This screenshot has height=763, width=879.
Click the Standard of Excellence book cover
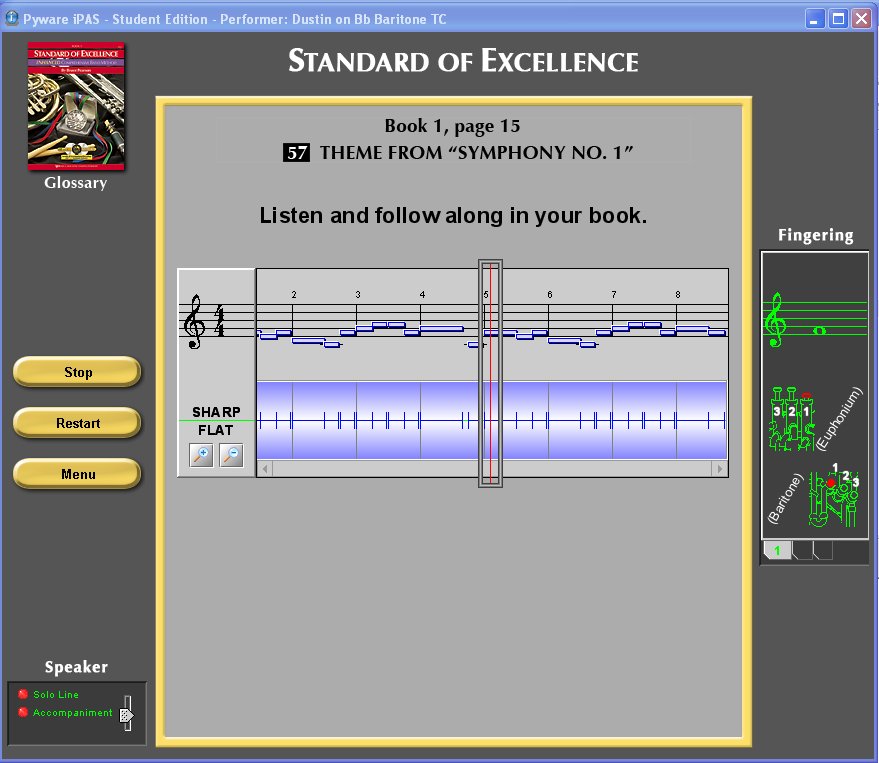point(75,106)
